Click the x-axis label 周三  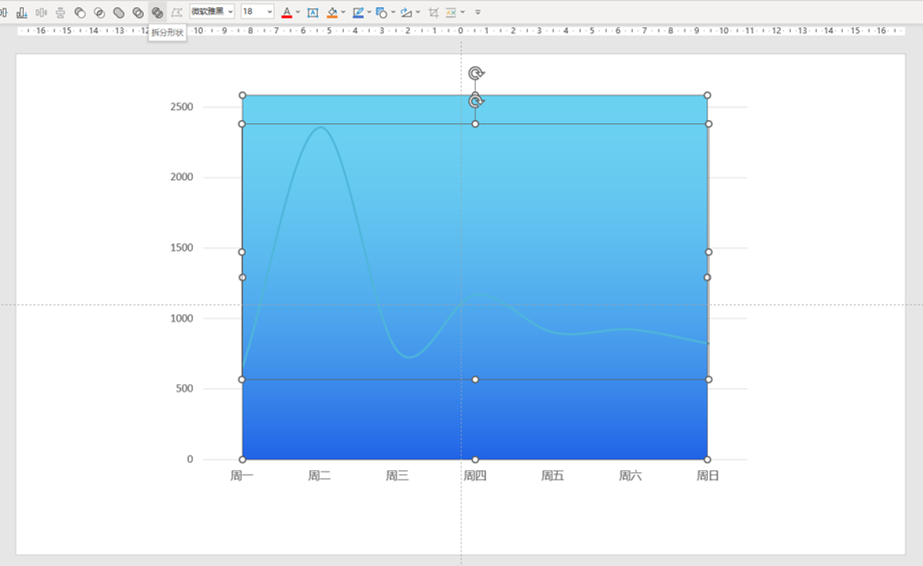point(397,475)
